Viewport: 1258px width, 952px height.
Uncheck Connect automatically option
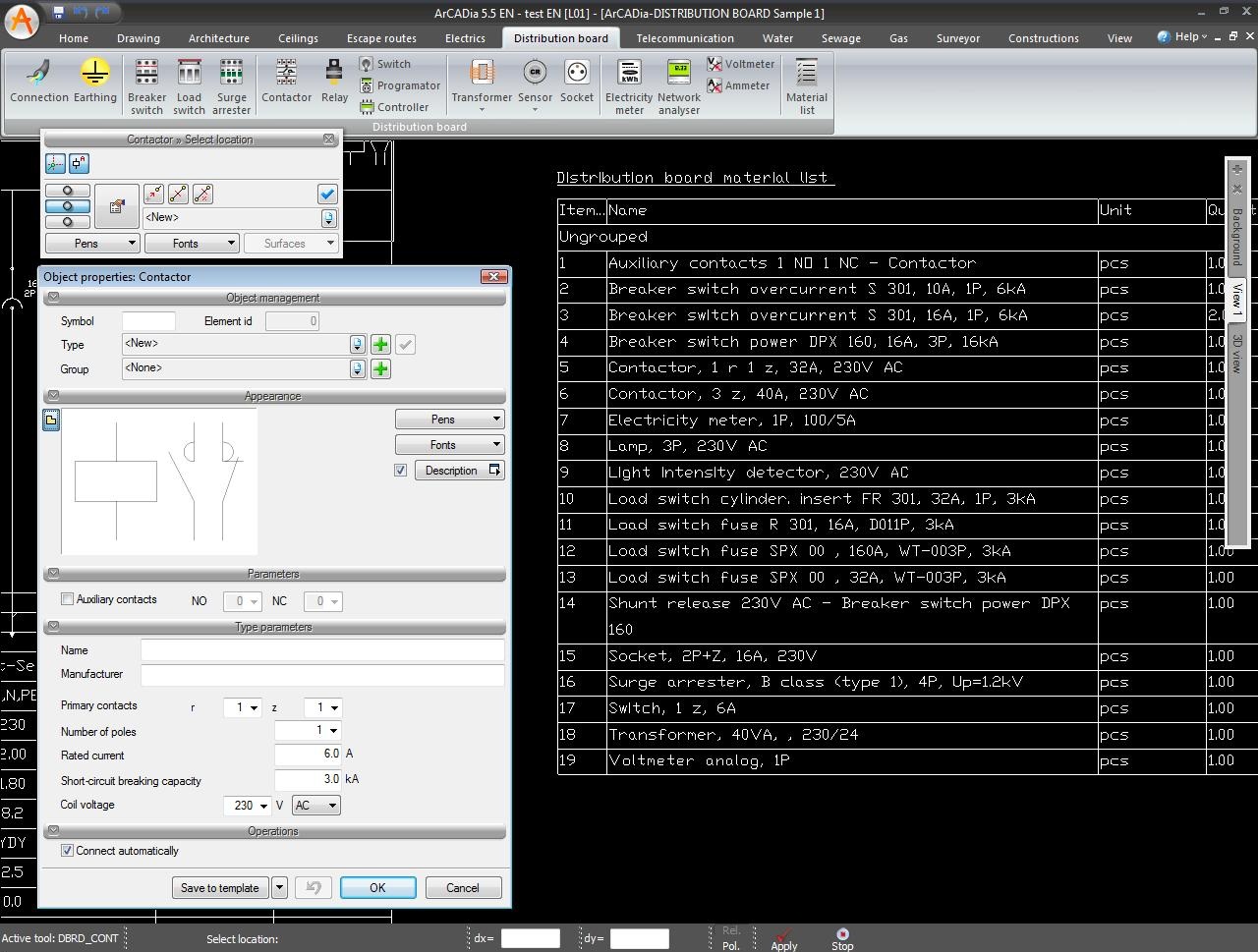[x=68, y=851]
